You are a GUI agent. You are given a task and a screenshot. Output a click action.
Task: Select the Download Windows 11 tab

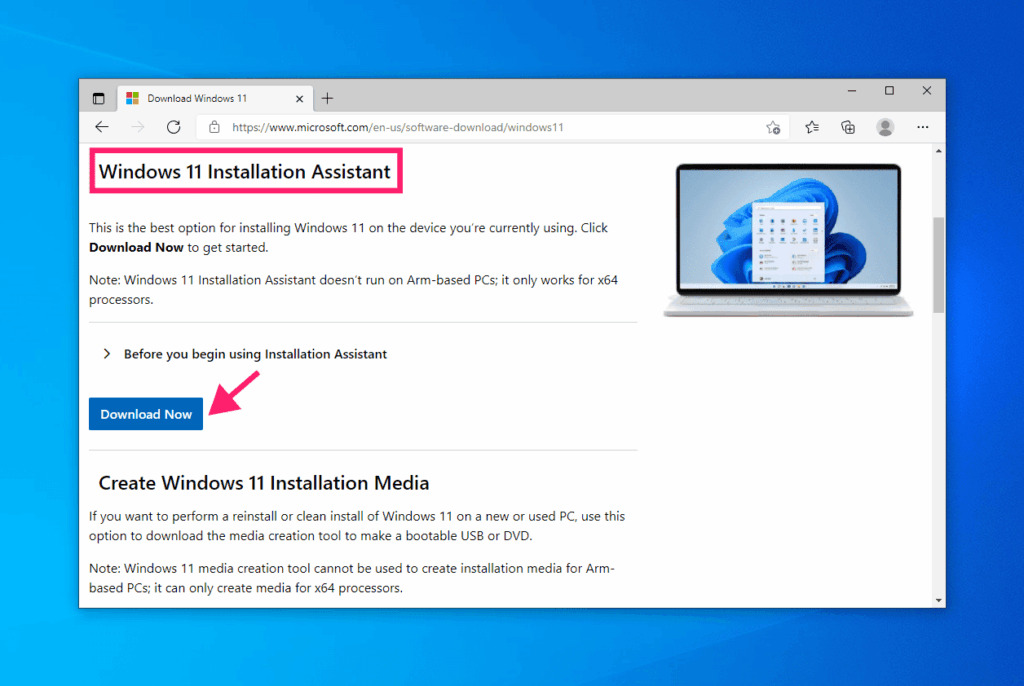215,98
